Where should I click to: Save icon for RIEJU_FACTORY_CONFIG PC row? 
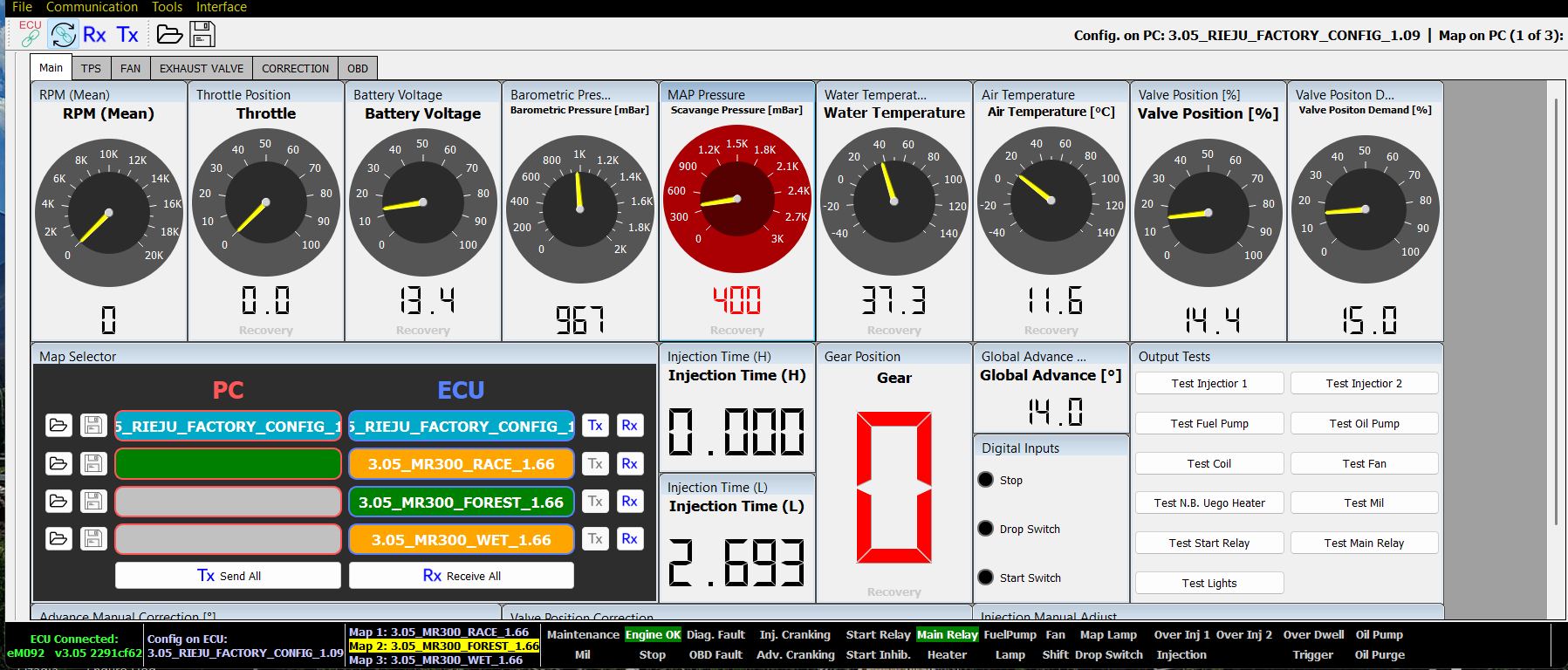point(93,425)
